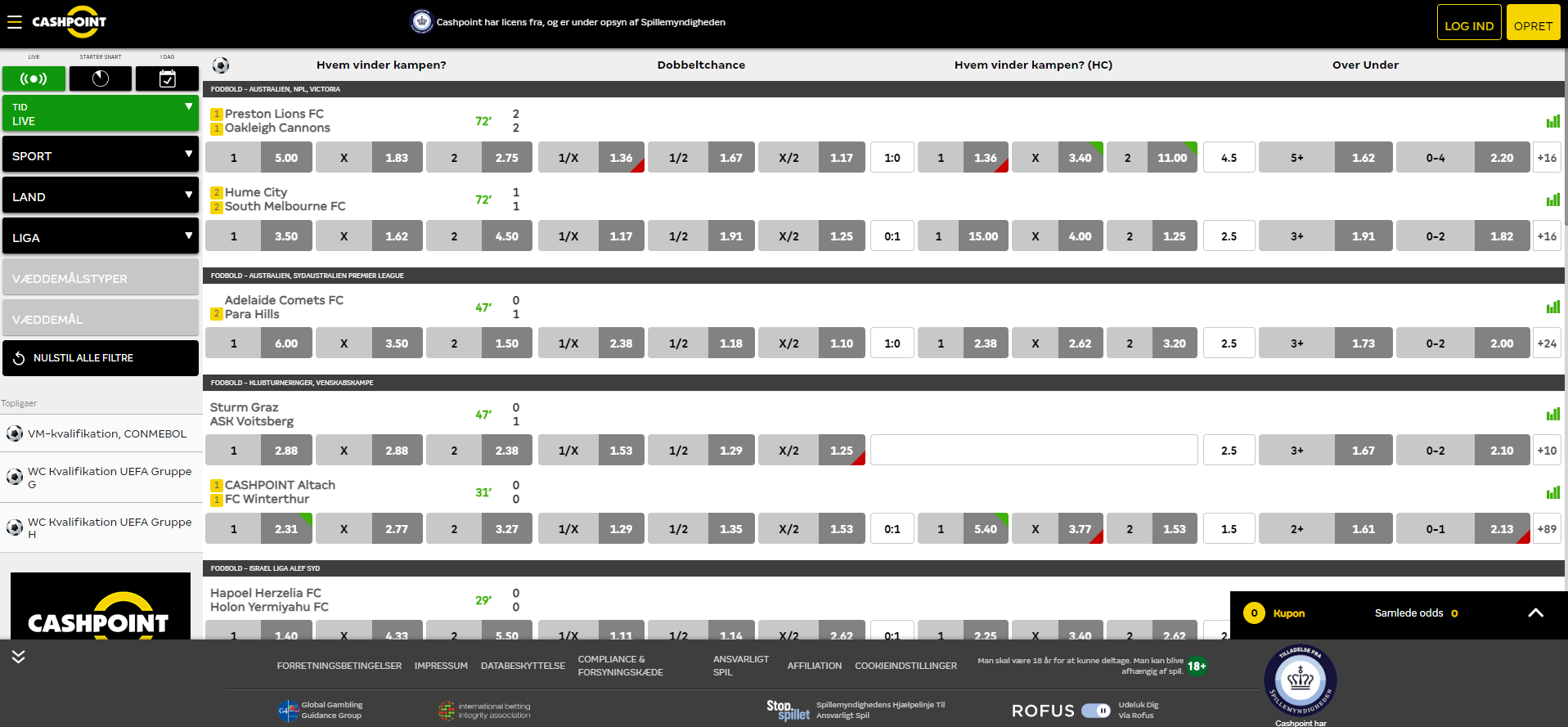Select the I dag calendar icon
The height and width of the screenshot is (727, 1568).
tap(167, 79)
